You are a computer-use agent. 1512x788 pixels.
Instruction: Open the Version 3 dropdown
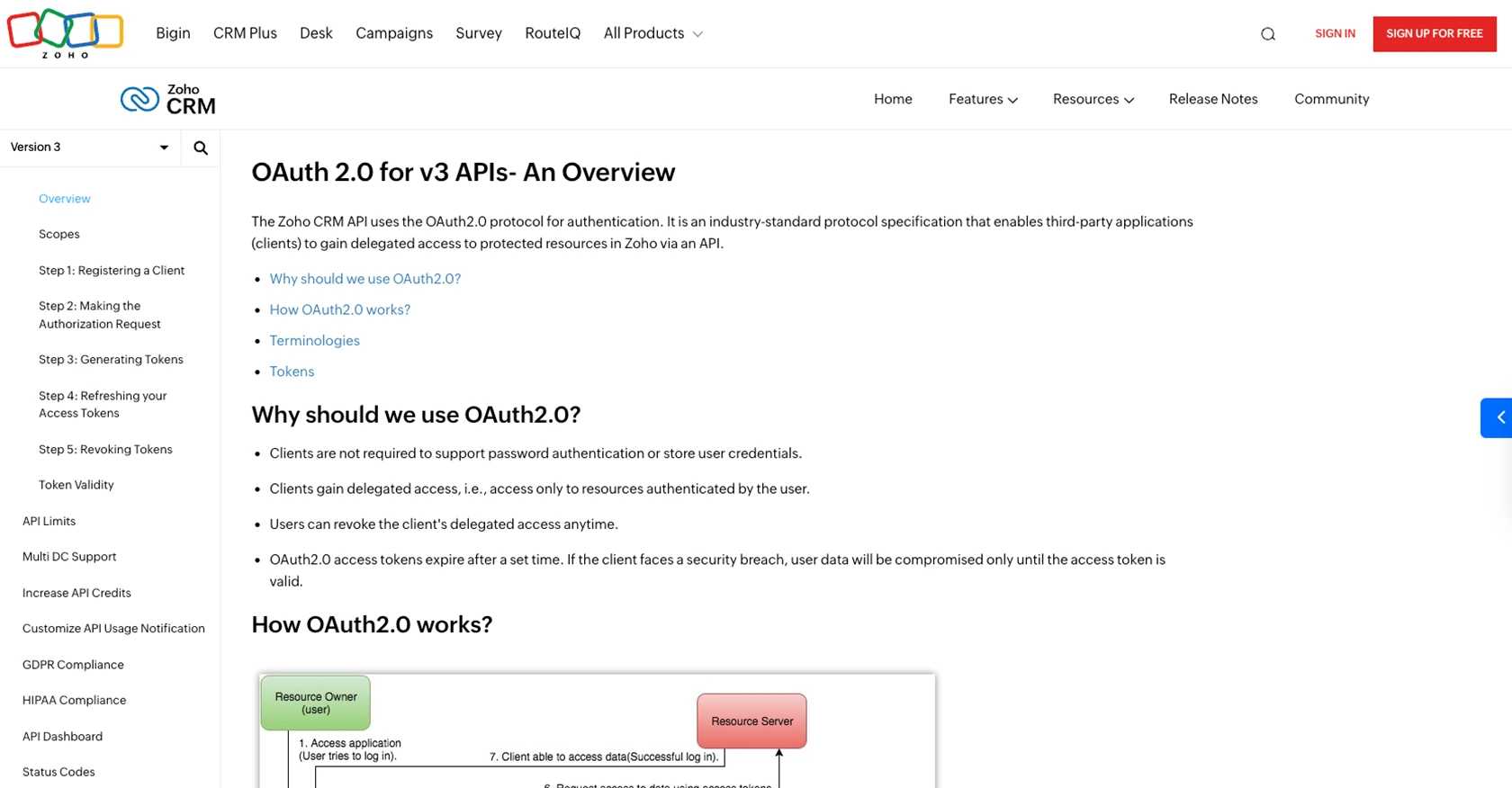(x=90, y=148)
